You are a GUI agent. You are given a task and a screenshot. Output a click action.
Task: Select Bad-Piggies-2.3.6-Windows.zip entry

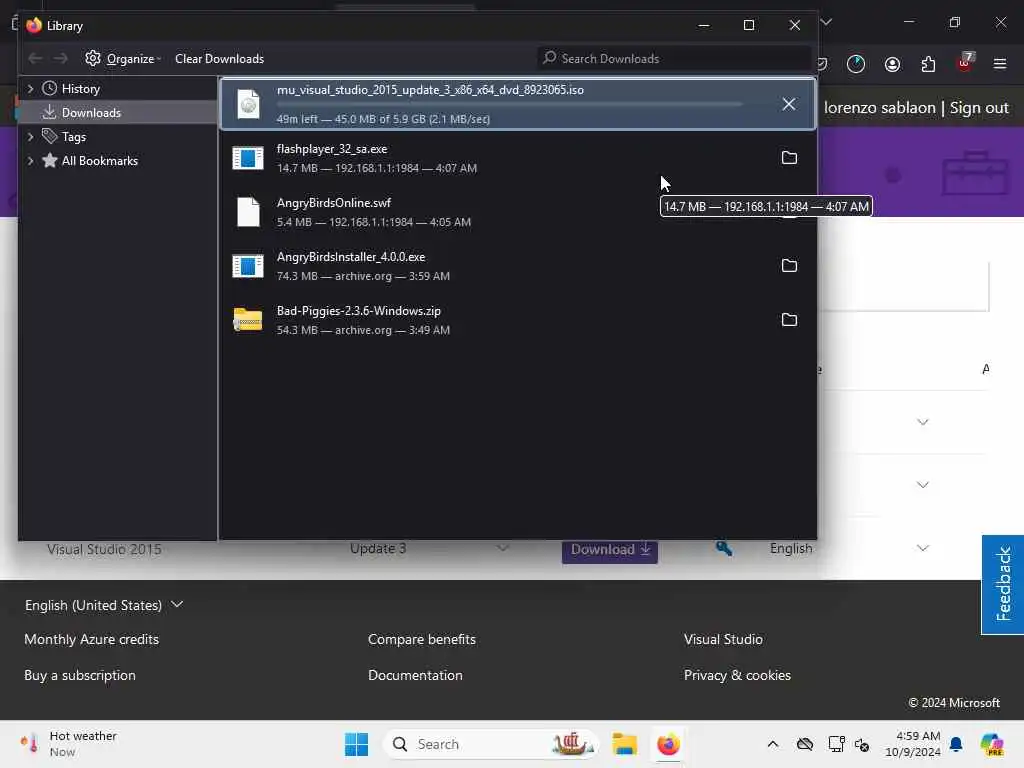(517, 320)
